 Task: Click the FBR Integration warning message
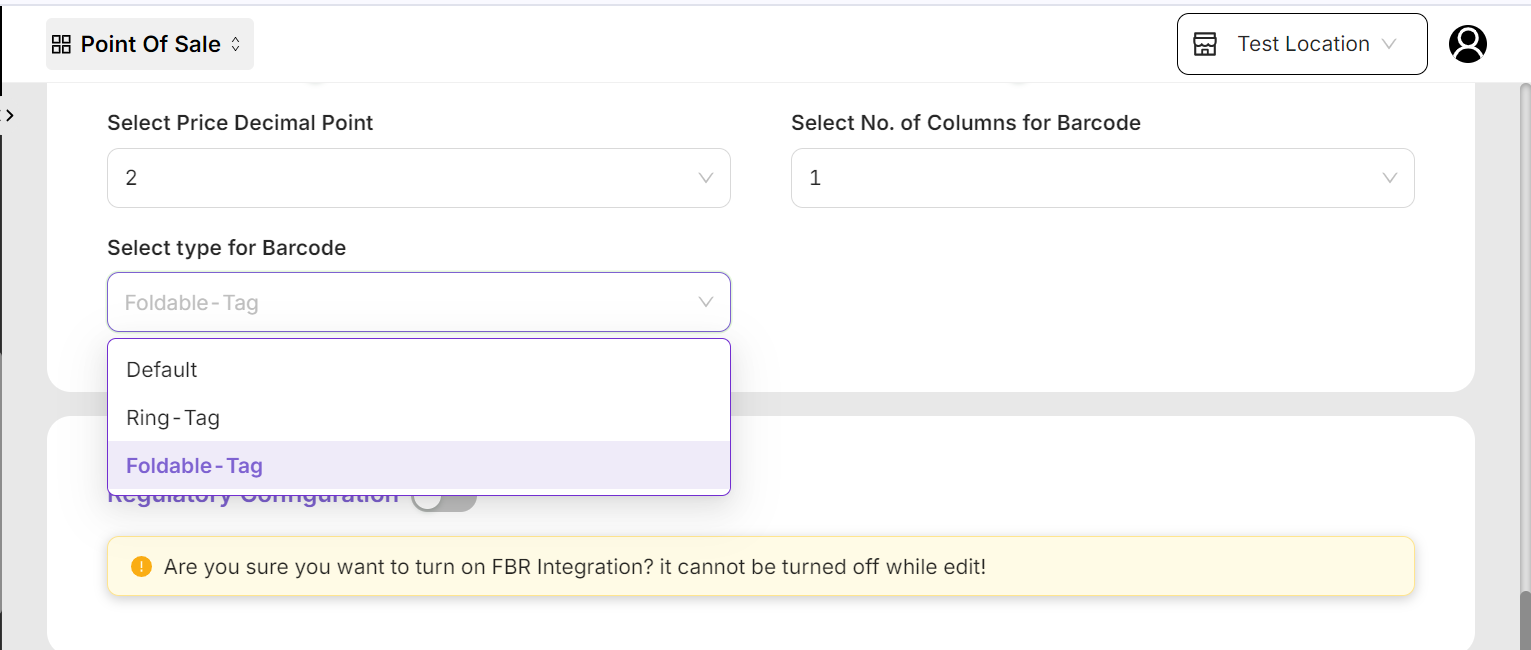click(x=574, y=567)
